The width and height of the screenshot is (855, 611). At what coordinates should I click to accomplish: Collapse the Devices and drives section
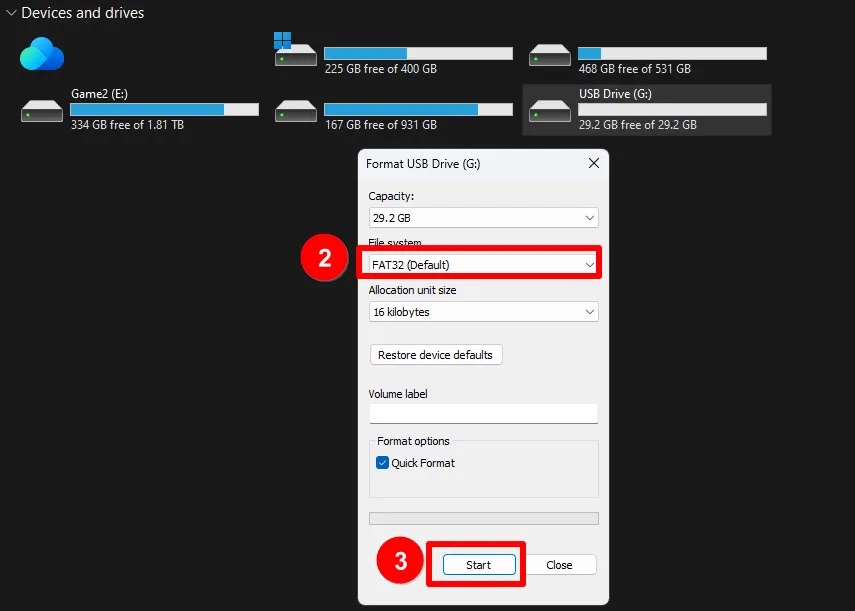(11, 13)
